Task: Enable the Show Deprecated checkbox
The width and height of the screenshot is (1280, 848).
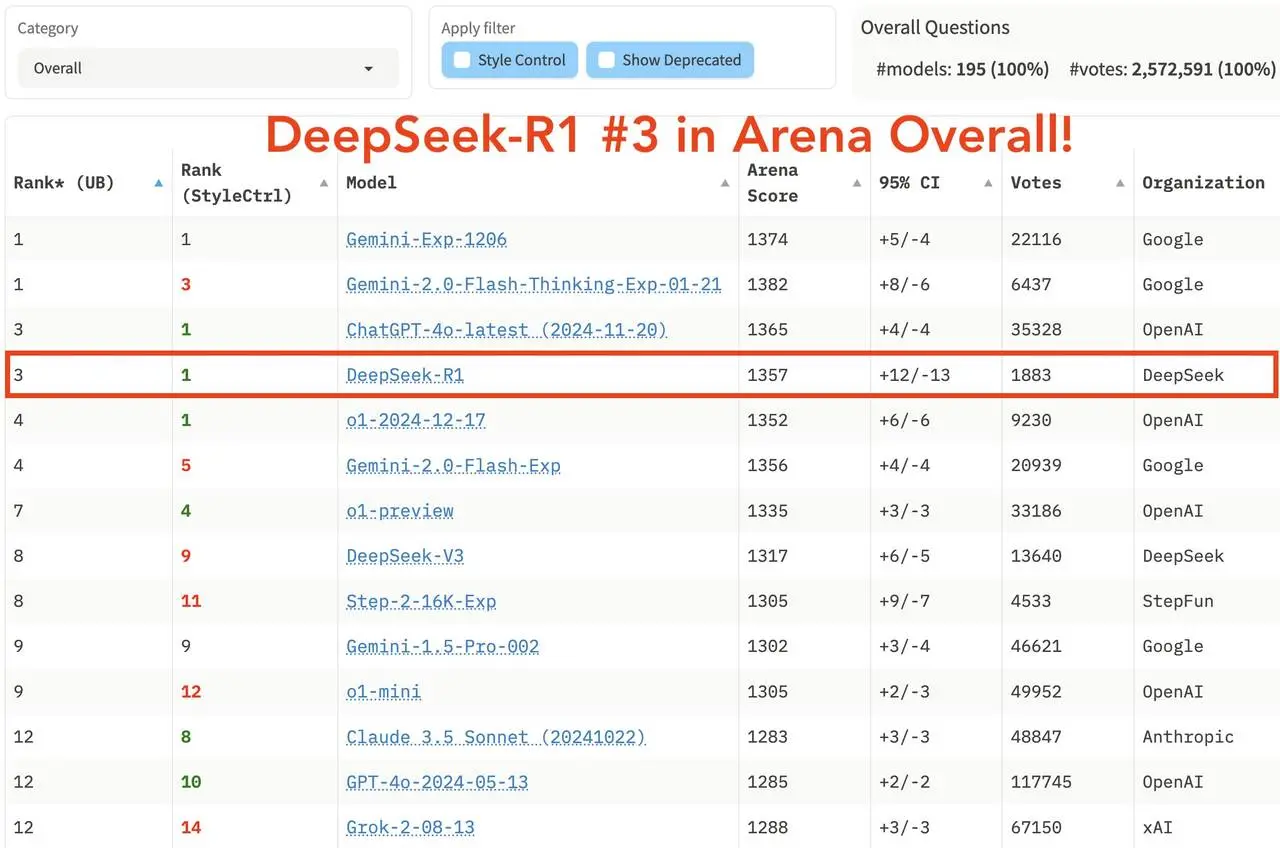Action: coord(606,60)
